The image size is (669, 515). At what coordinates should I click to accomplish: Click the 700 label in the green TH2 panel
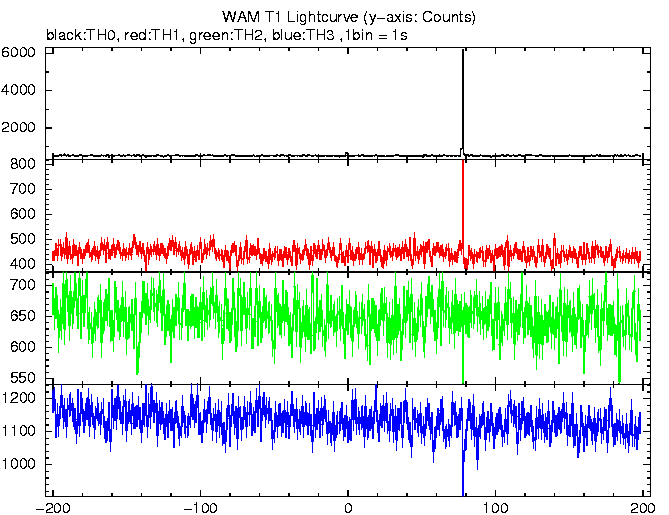[23, 285]
